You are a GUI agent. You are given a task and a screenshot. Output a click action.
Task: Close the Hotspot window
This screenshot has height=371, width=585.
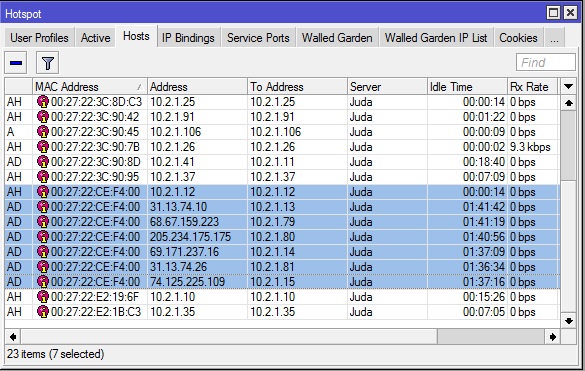point(570,13)
